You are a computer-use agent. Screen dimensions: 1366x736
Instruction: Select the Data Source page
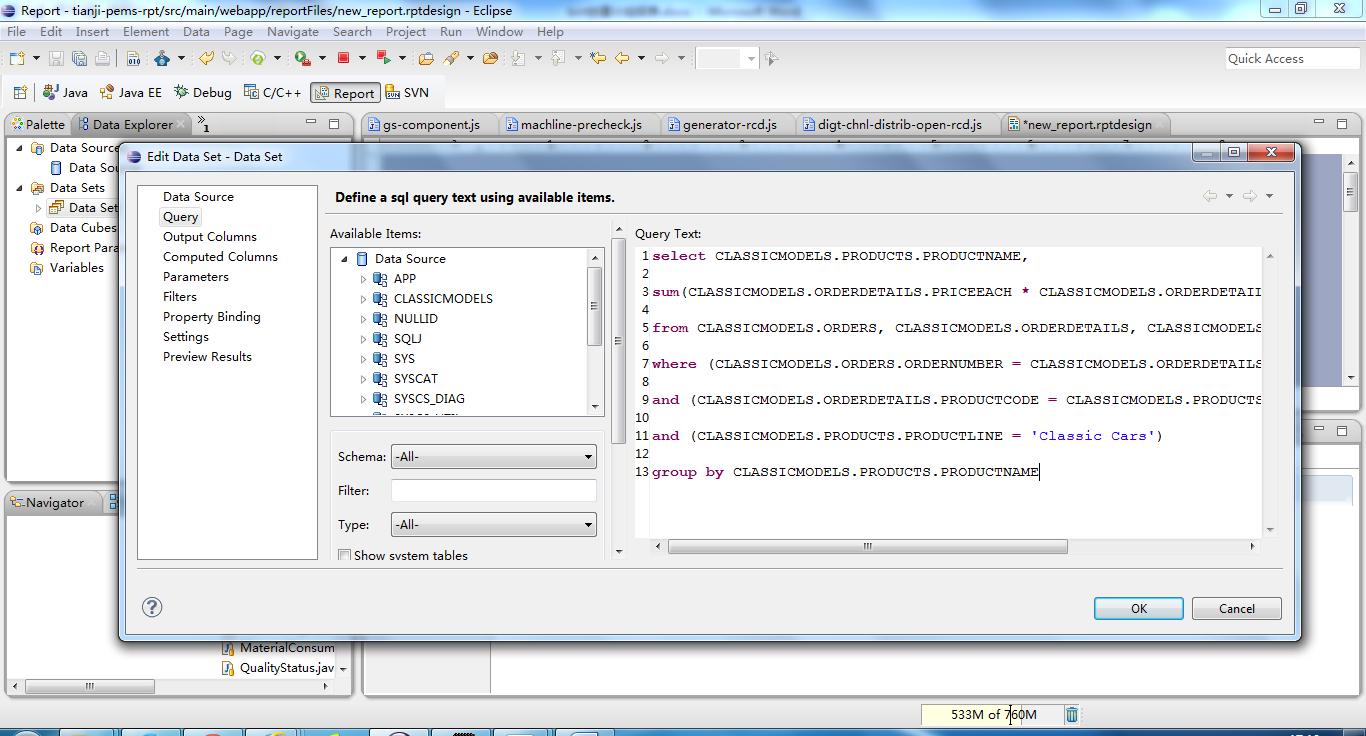pos(199,196)
